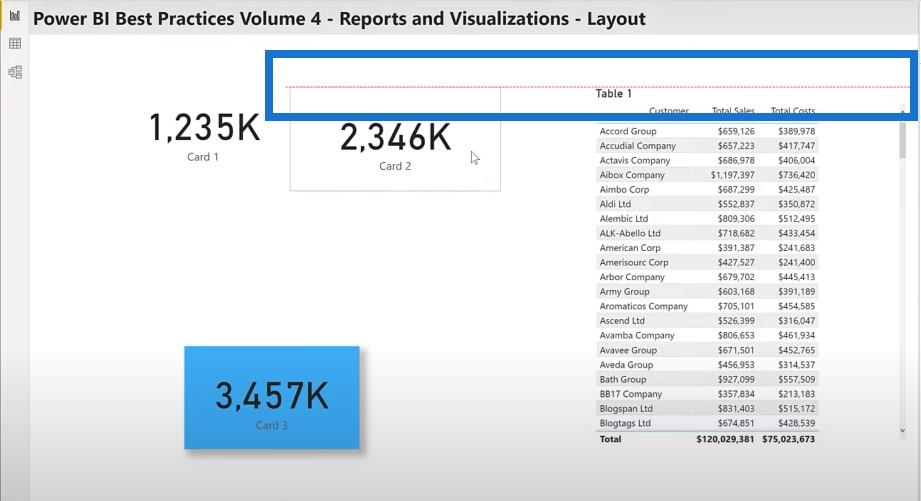The height and width of the screenshot is (501, 921).
Task: Select the blue Card 3 visual
Action: [x=272, y=398]
